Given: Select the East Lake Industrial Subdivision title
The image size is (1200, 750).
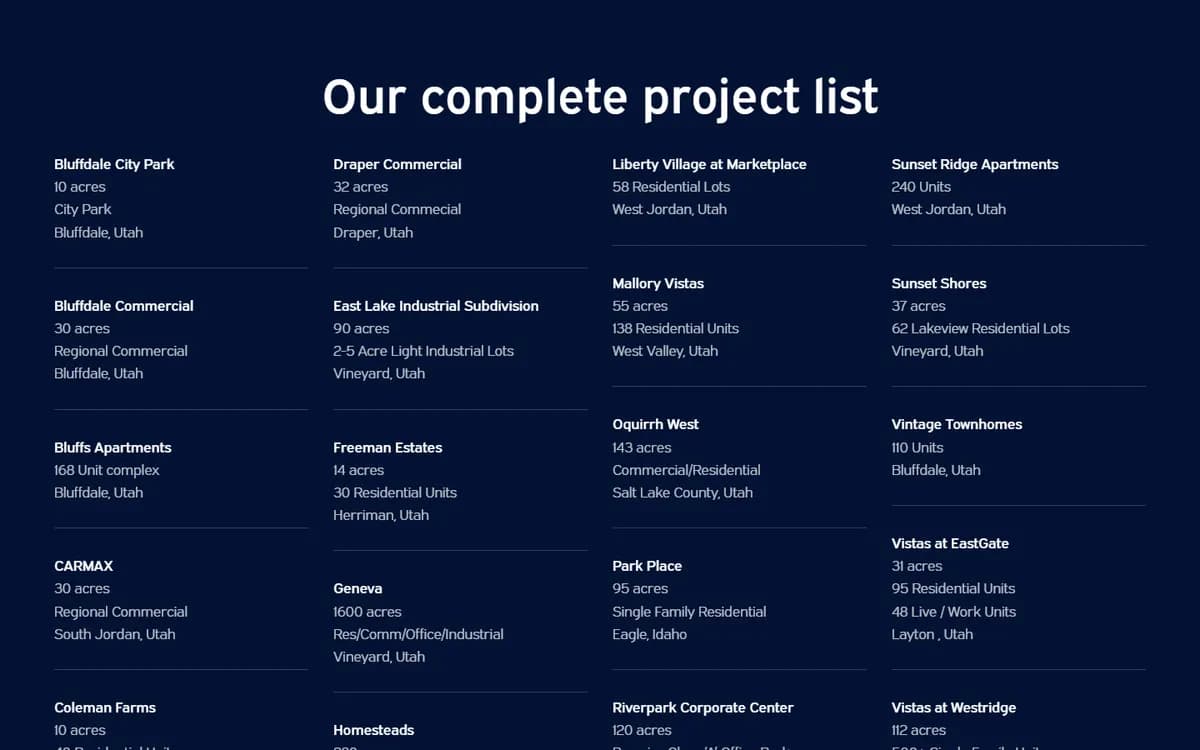Looking at the screenshot, I should click(x=436, y=306).
